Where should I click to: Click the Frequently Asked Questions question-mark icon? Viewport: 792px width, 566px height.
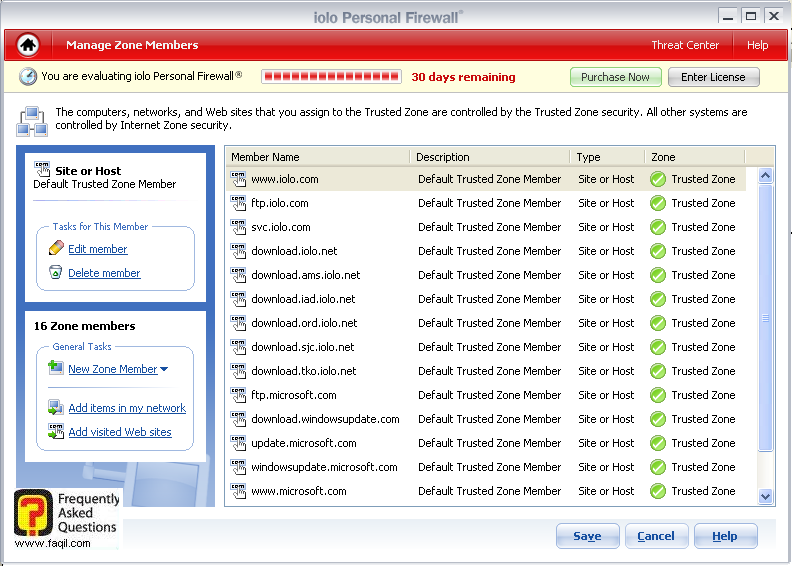coord(33,512)
